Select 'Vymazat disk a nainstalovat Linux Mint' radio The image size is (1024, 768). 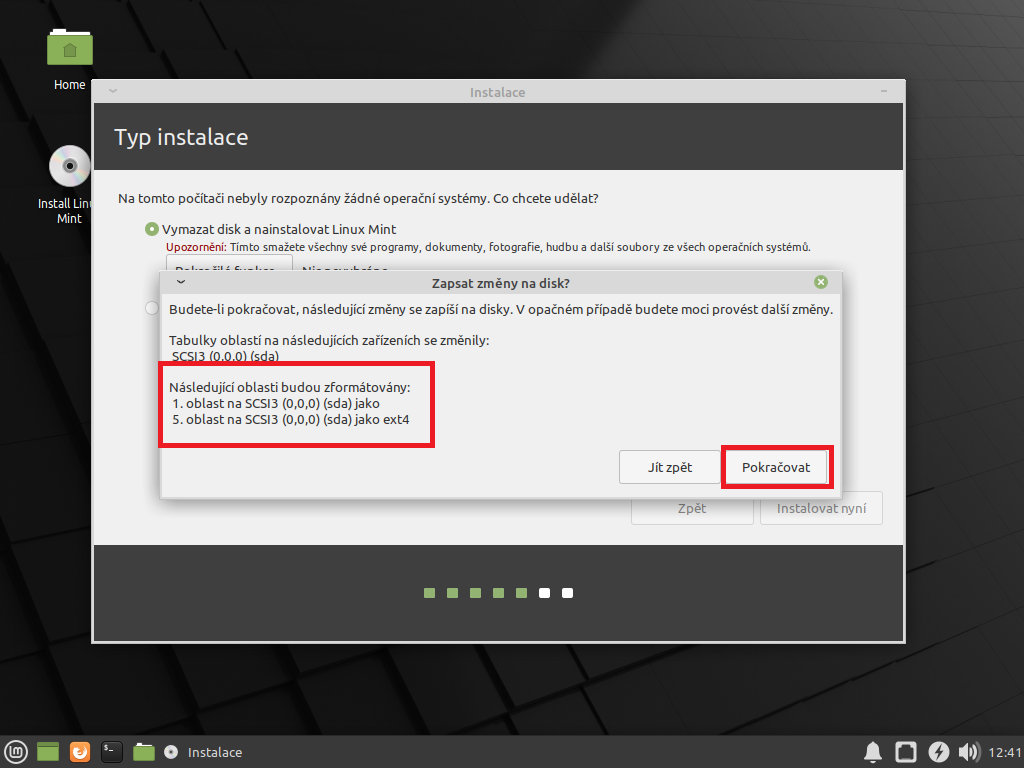(x=152, y=229)
